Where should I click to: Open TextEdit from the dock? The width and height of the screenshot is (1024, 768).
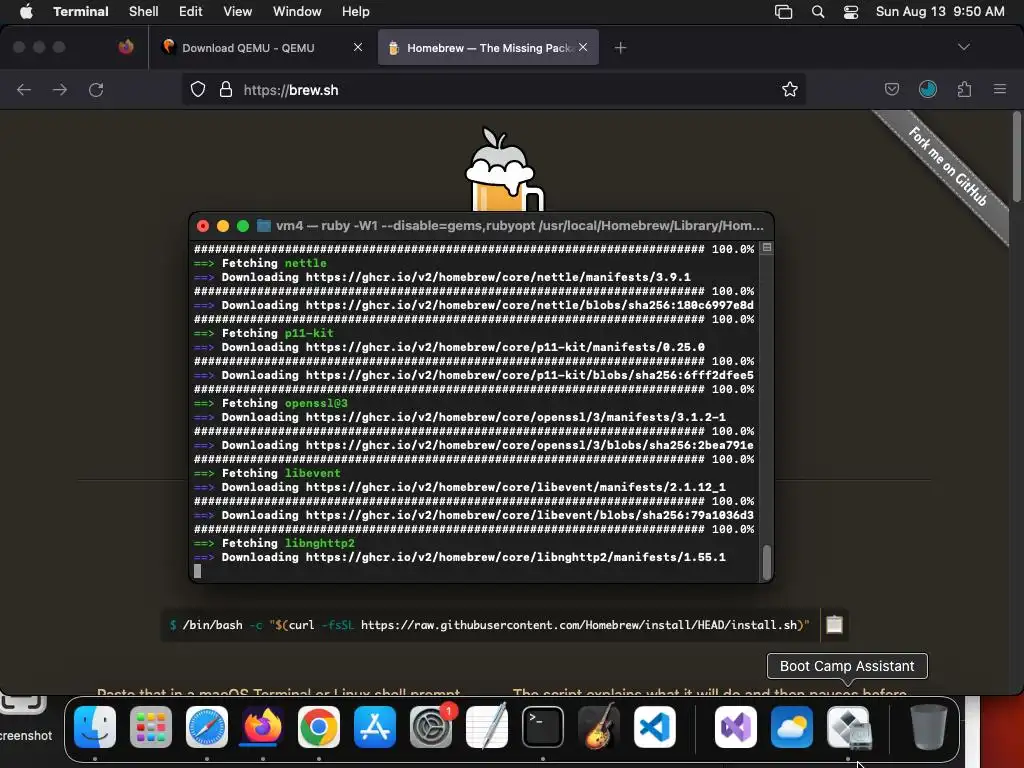click(x=487, y=727)
